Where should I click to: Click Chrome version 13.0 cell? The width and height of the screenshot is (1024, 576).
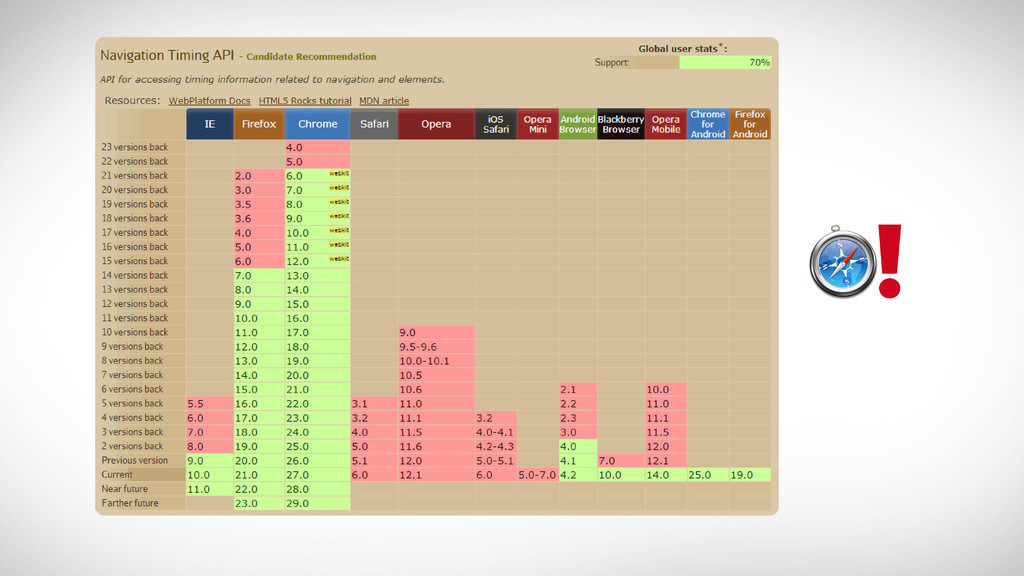tap(317, 276)
